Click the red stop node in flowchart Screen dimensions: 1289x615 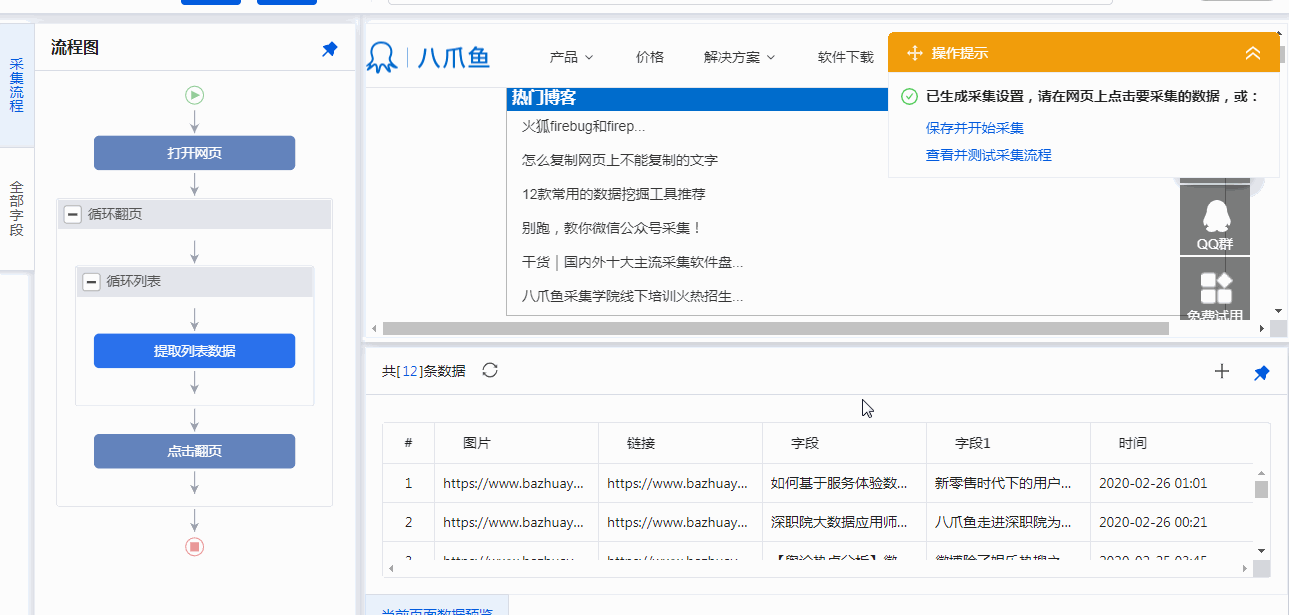pyautogui.click(x=194, y=546)
